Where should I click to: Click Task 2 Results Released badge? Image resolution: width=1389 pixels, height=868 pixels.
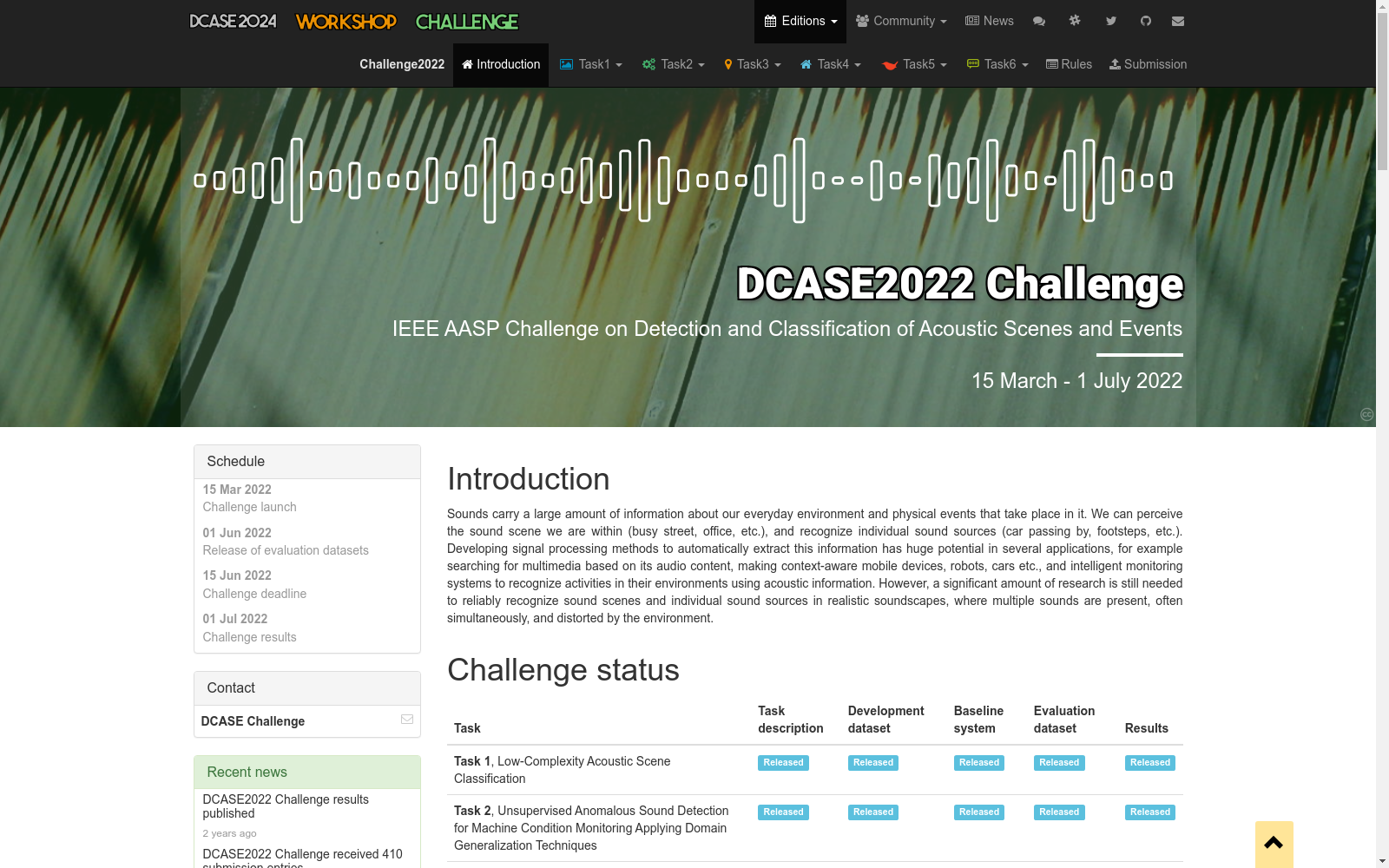[x=1150, y=812]
